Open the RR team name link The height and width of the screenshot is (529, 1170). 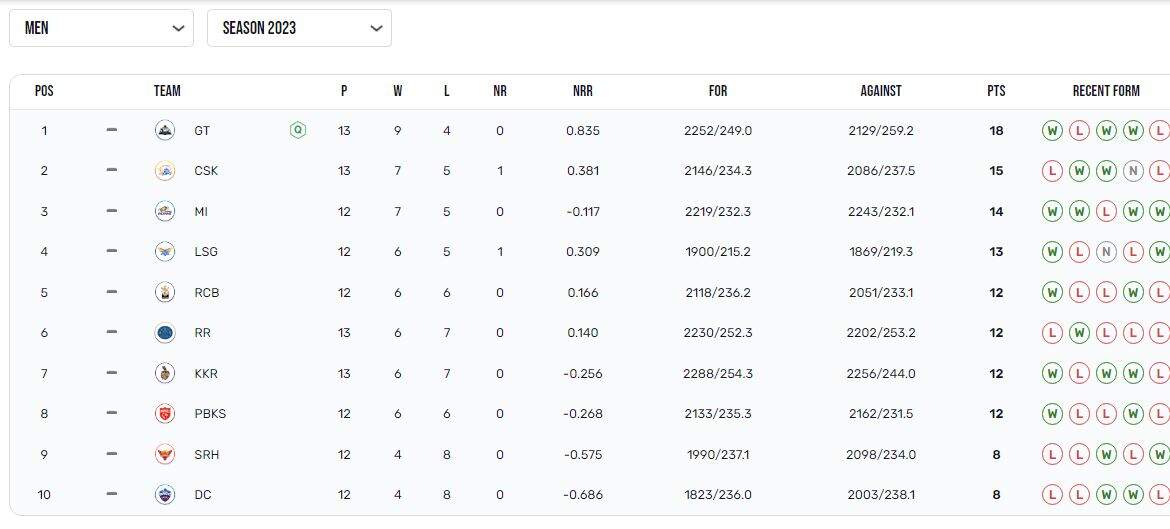pyautogui.click(x=203, y=333)
